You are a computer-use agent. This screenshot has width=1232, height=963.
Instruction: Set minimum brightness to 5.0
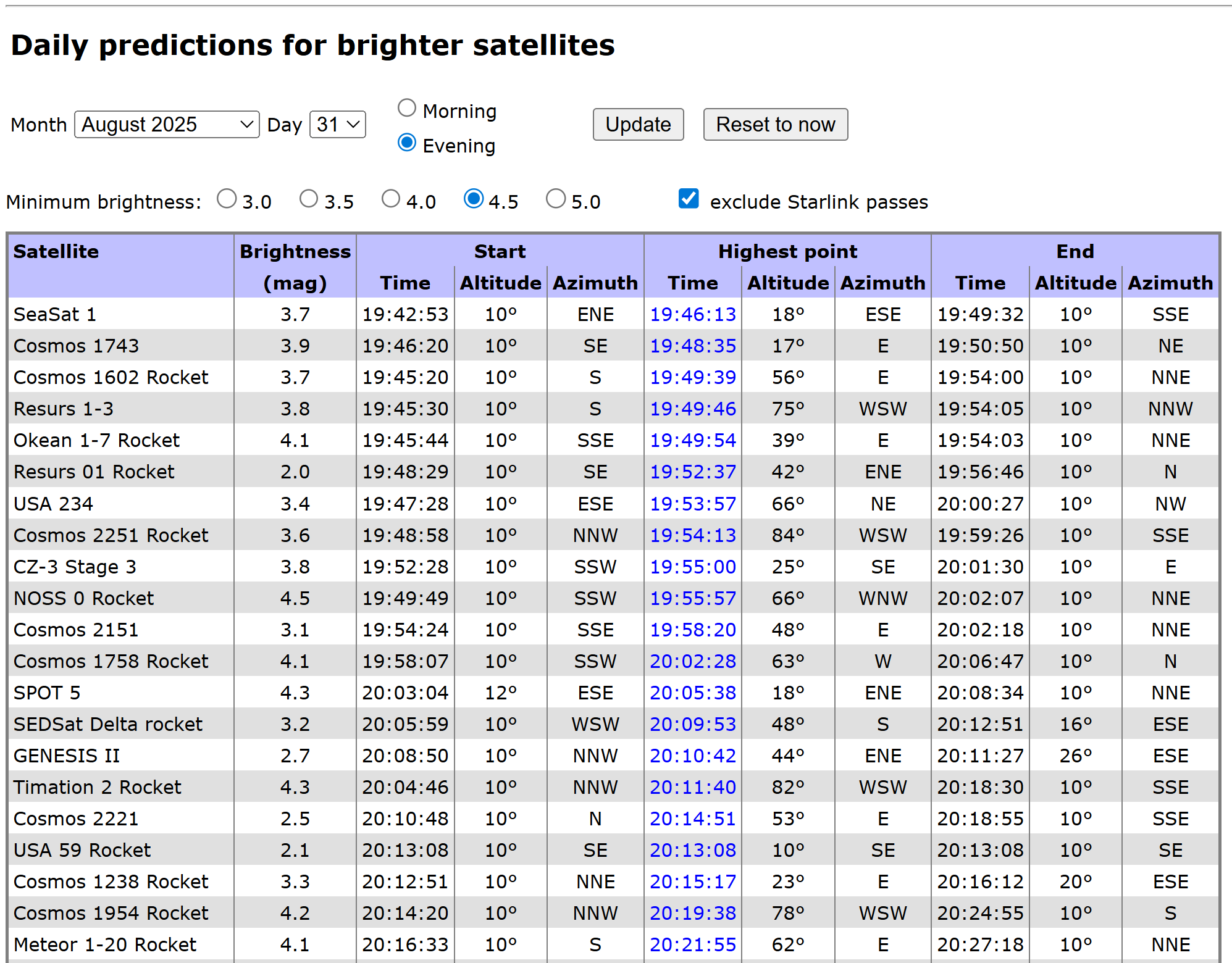click(x=556, y=199)
